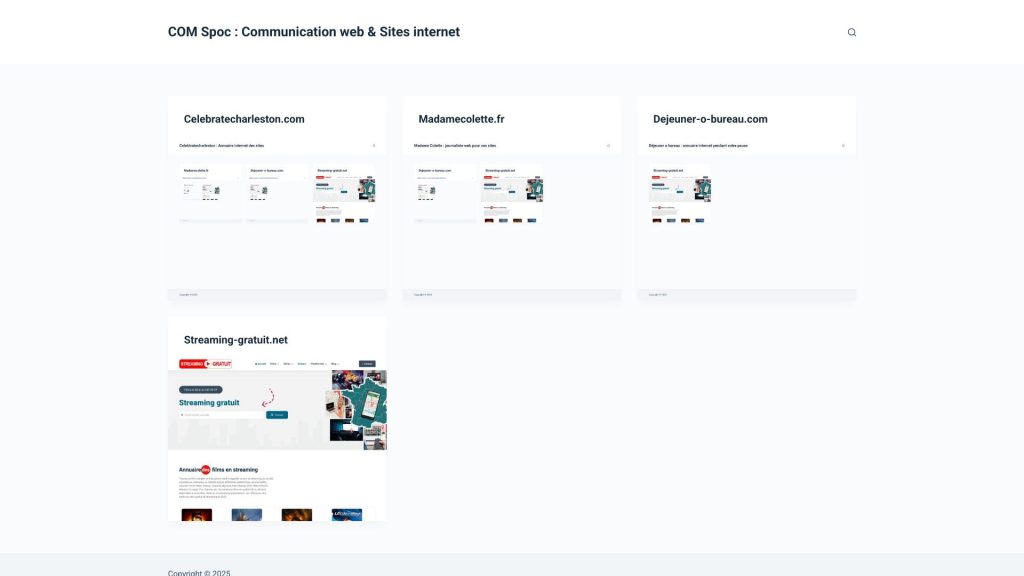Expand Blog dropdown in streaming preview nav

[336, 364]
